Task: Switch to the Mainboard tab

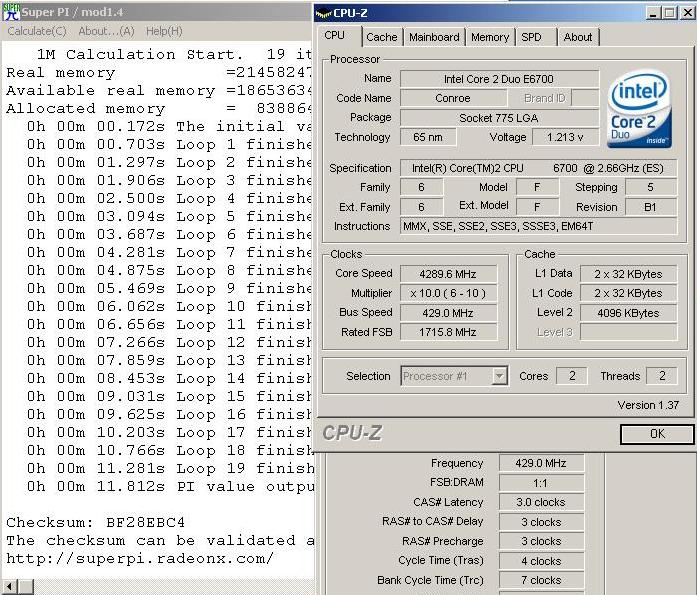Action: pos(434,37)
